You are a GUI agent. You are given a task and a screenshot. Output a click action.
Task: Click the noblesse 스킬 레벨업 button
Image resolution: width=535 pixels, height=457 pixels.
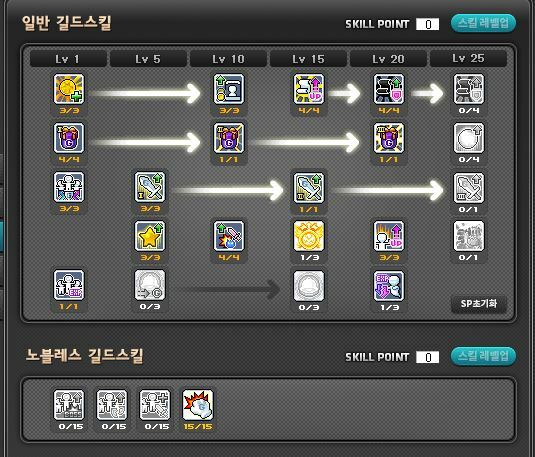pos(483,357)
